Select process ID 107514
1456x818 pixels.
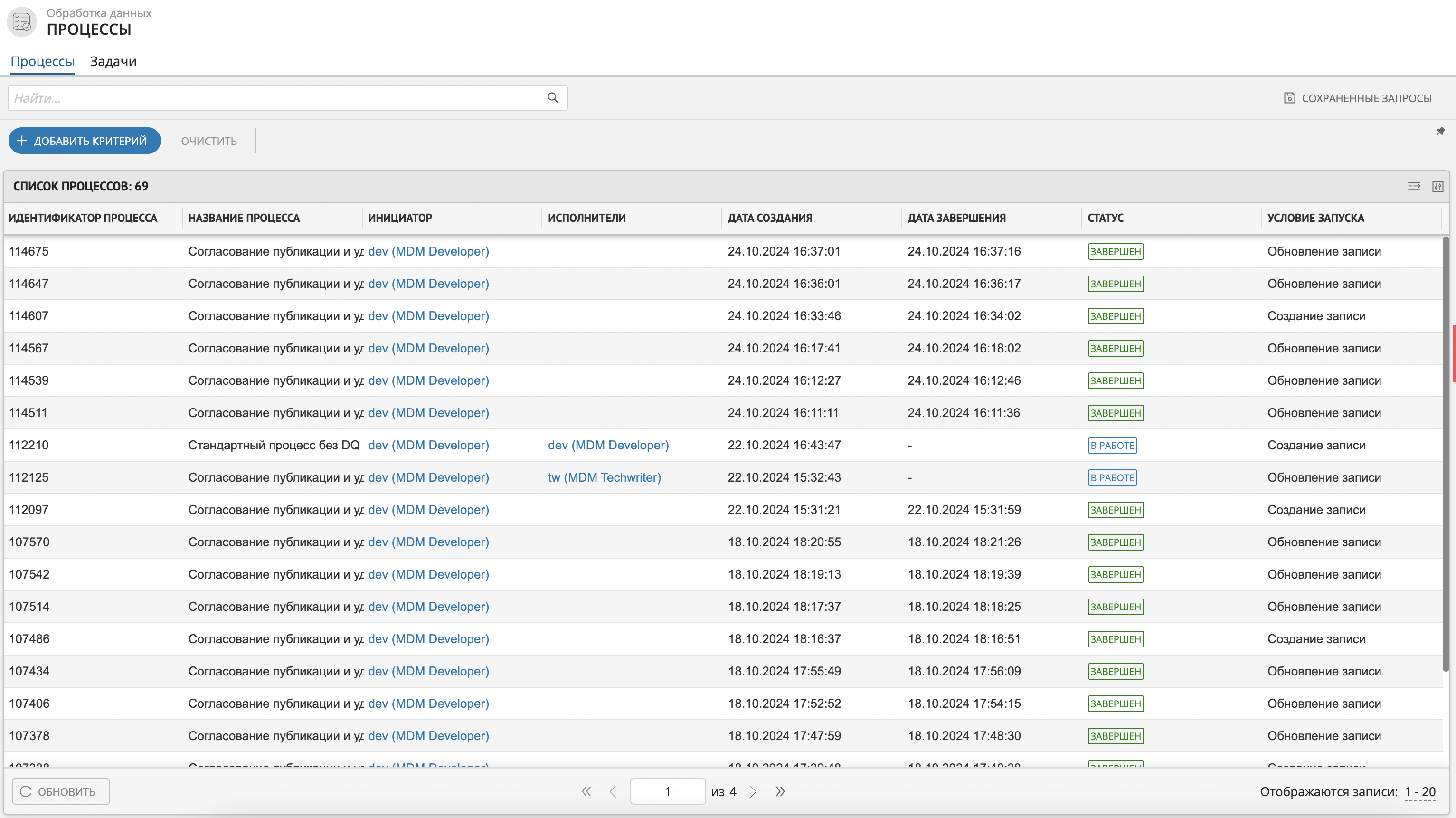tap(29, 607)
